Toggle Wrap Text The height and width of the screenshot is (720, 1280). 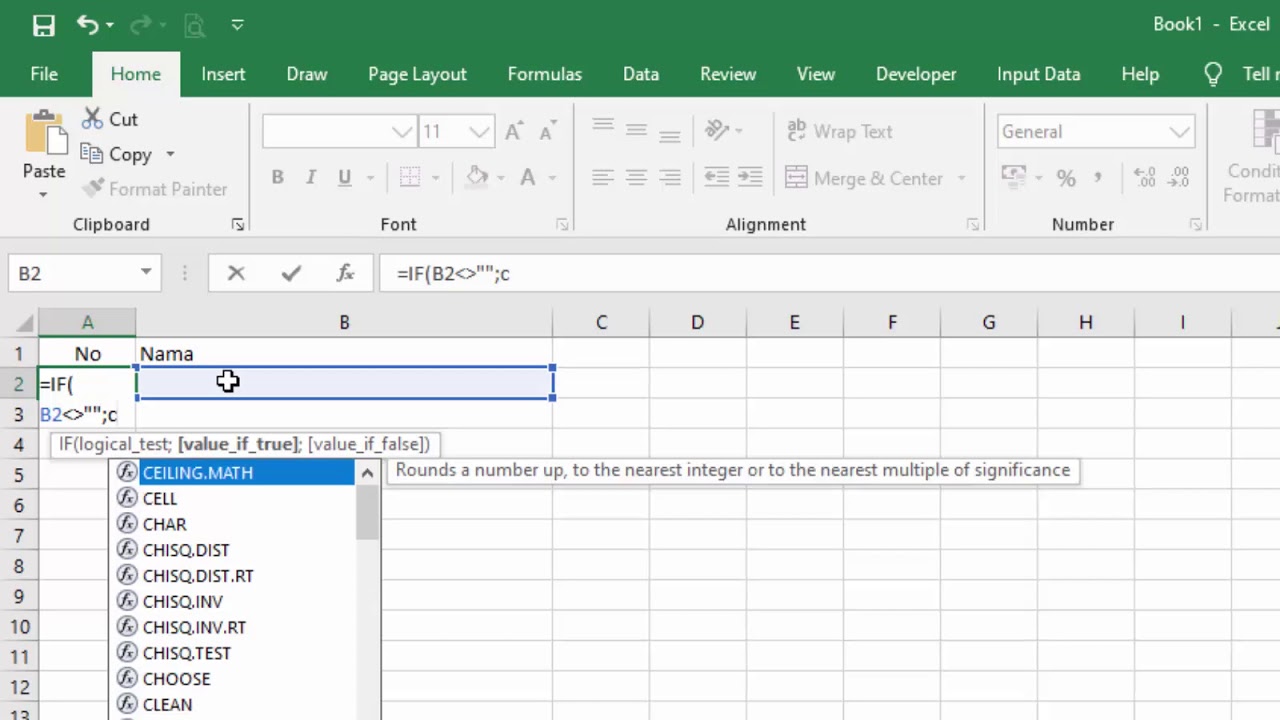pyautogui.click(x=839, y=131)
